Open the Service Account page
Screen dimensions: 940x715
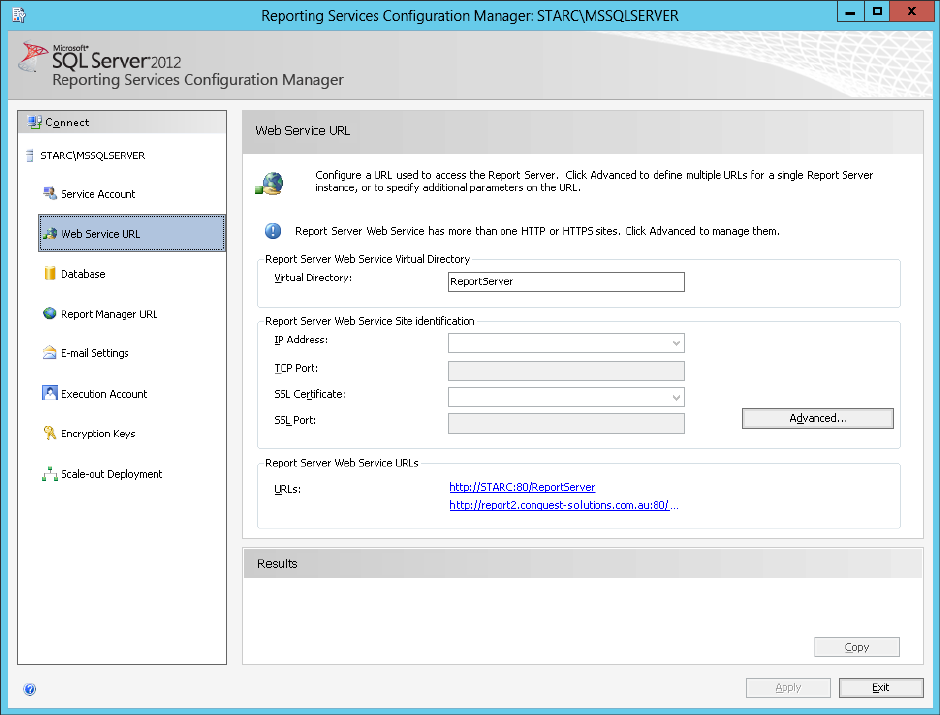[x=98, y=194]
